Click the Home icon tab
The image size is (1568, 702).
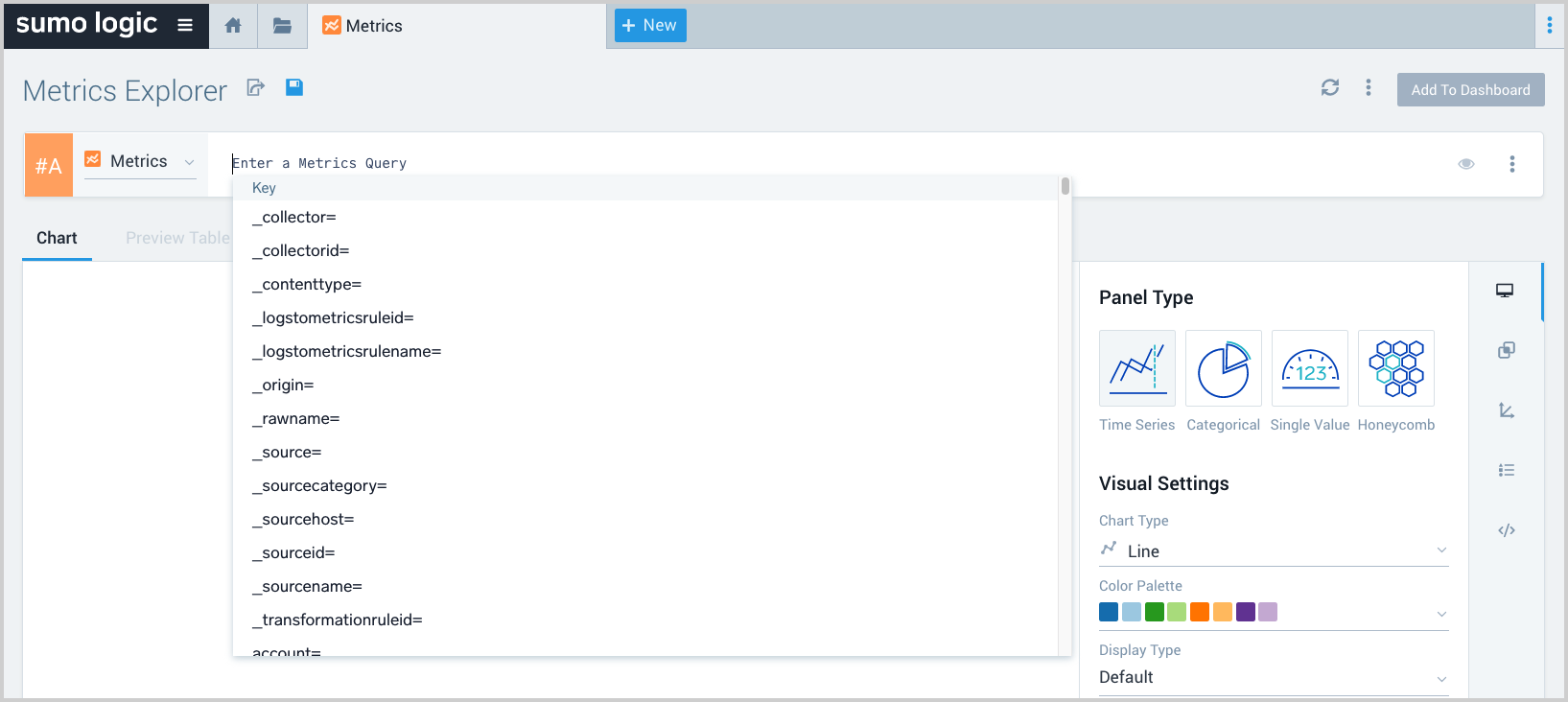(x=233, y=26)
